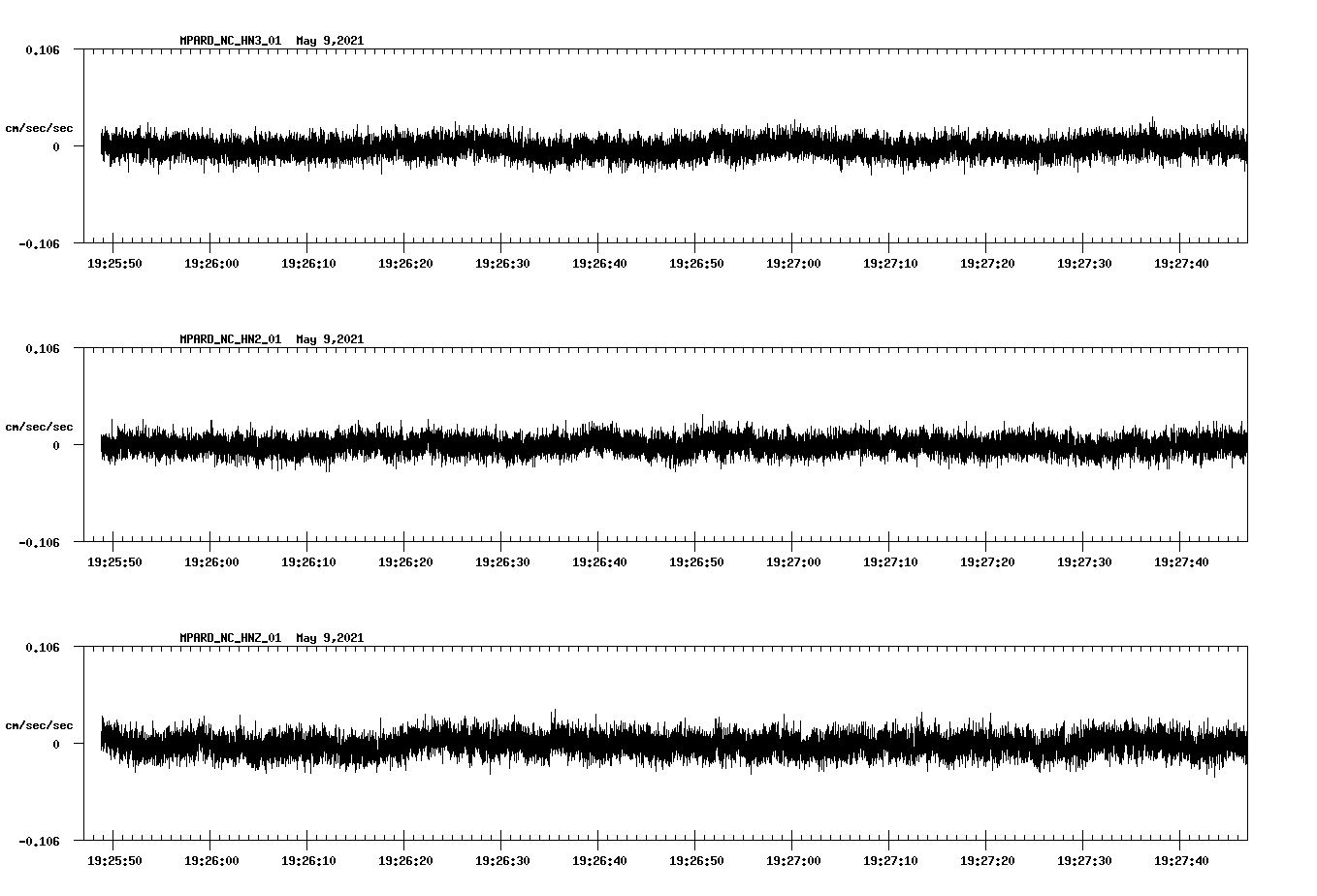Click the 19:27:00 time label on middle plot

[793, 560]
